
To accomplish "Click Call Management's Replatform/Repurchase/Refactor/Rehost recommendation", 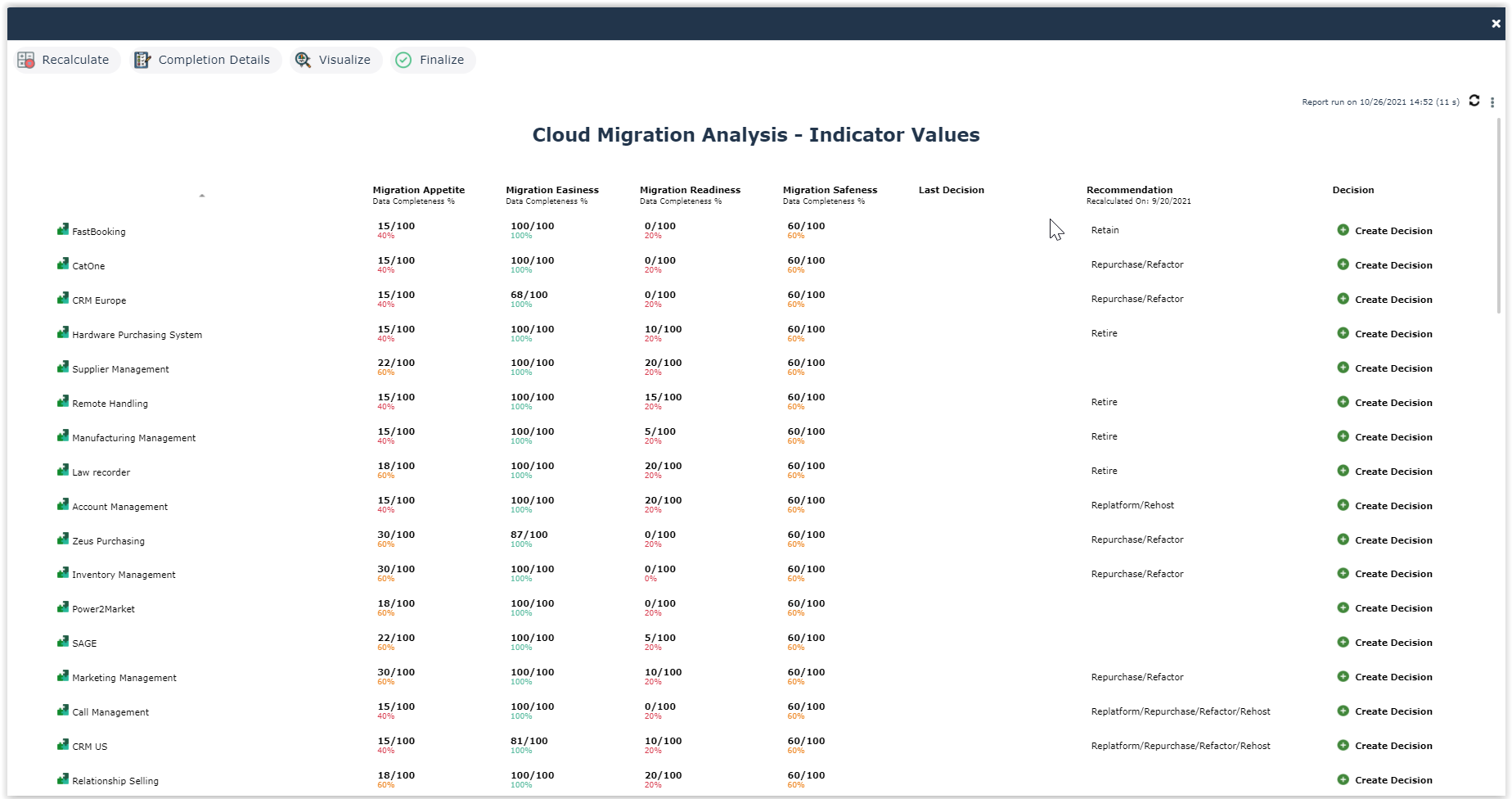I will [1181, 711].
